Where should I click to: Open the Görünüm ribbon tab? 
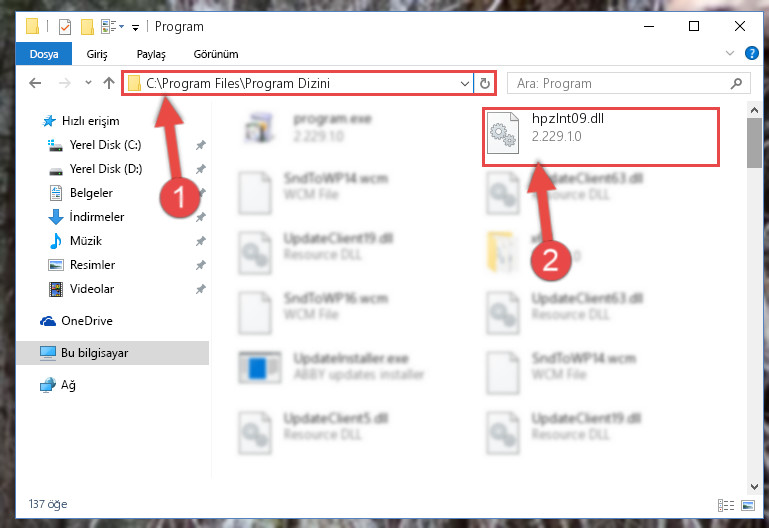(216, 54)
